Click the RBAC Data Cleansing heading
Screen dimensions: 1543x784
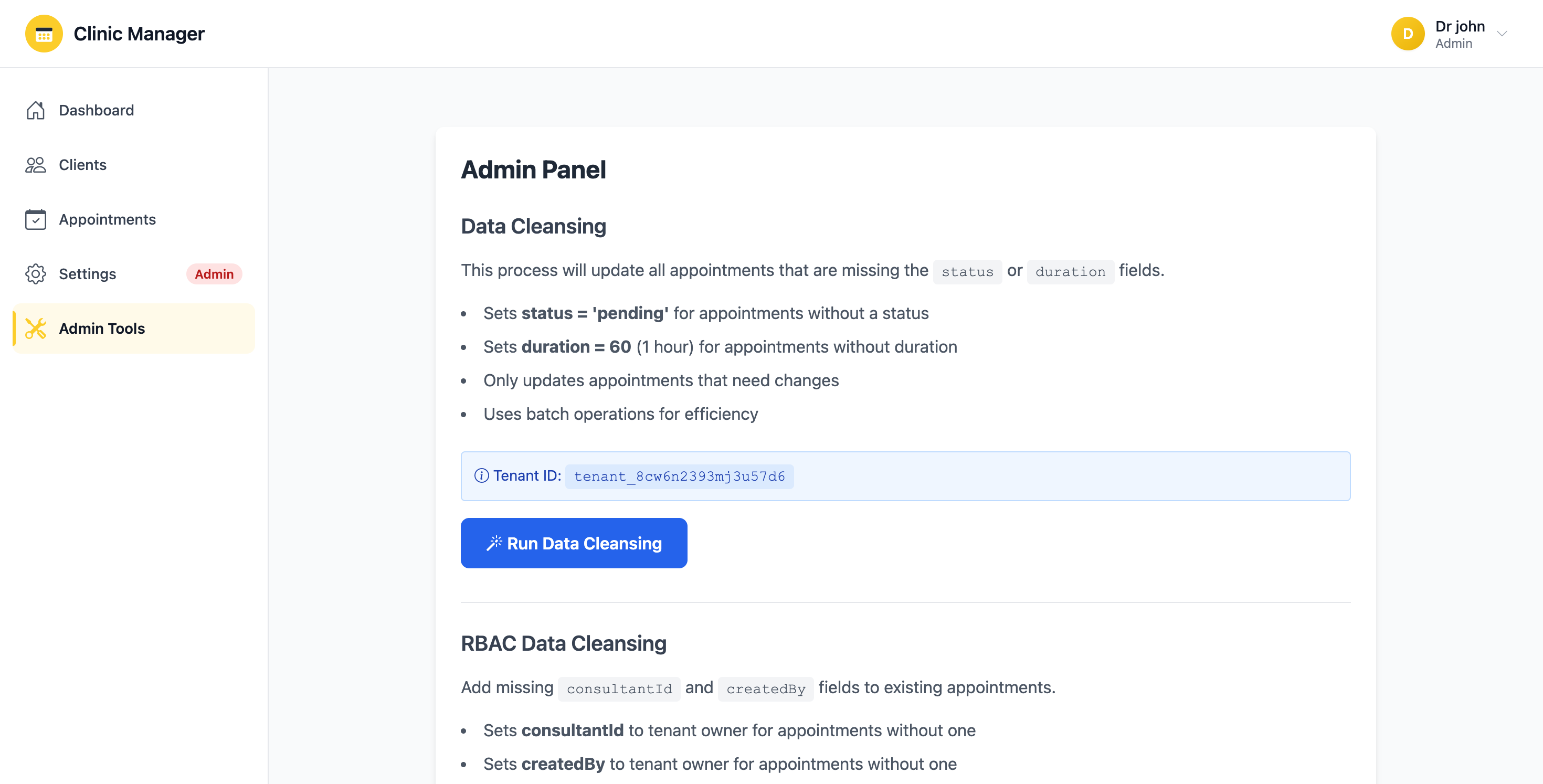click(x=563, y=643)
